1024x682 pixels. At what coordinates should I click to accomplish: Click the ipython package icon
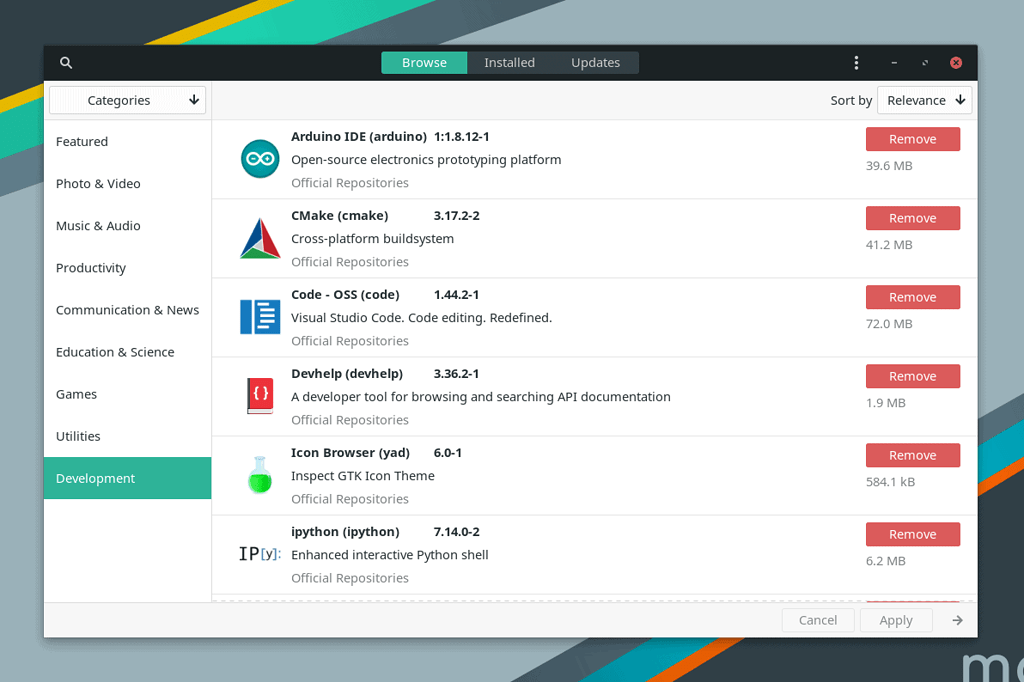(x=259, y=553)
